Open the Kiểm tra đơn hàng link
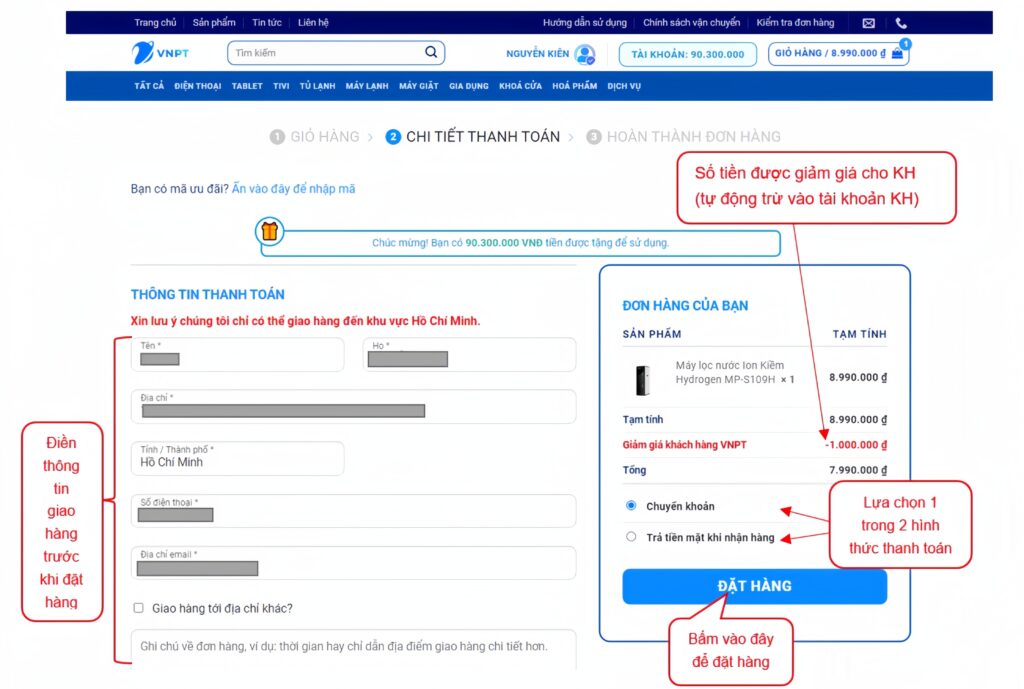The height and width of the screenshot is (689, 1024). coord(795,23)
